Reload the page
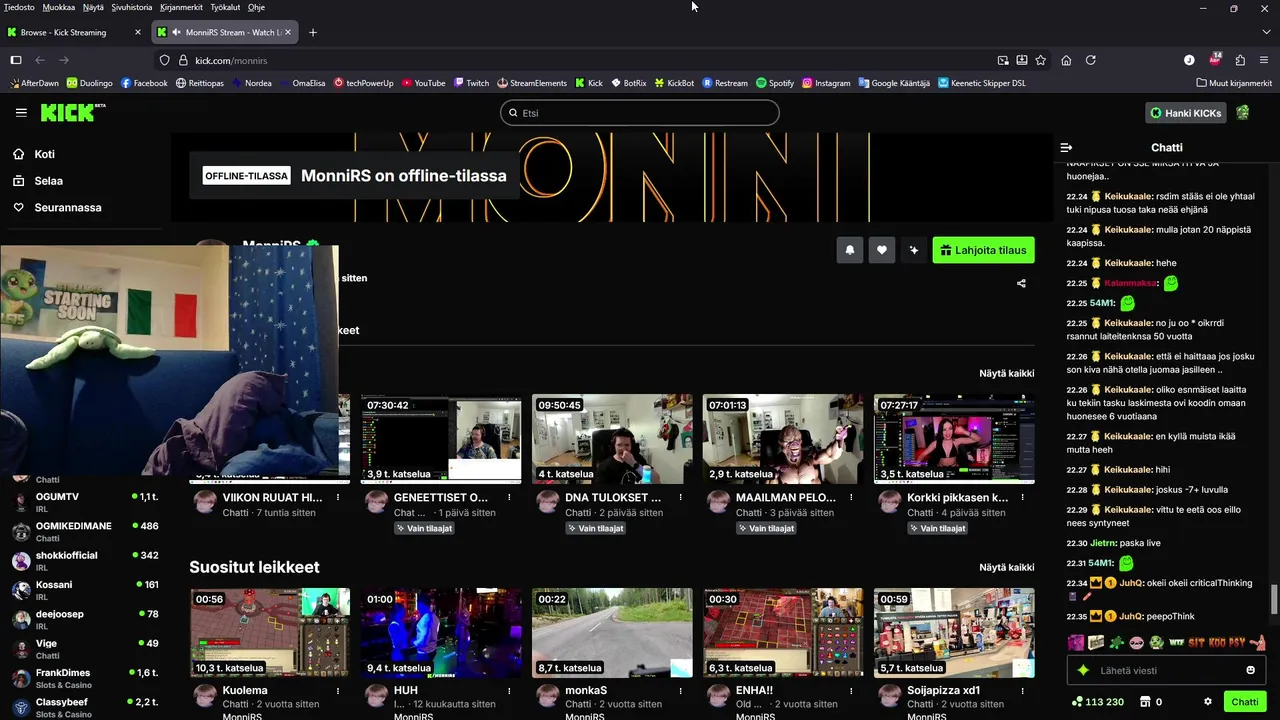The height and width of the screenshot is (720, 1280). click(x=1091, y=60)
